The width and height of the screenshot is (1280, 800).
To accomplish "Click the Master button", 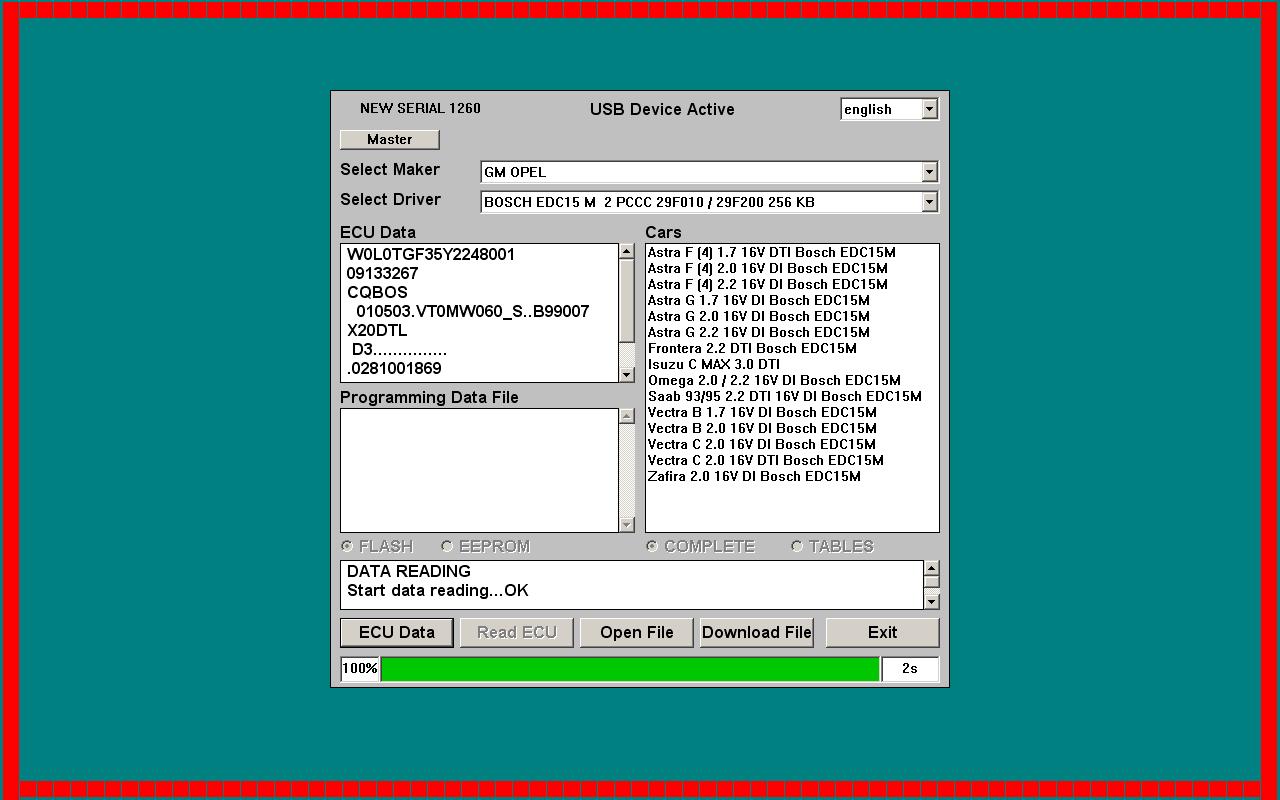I will tap(389, 139).
